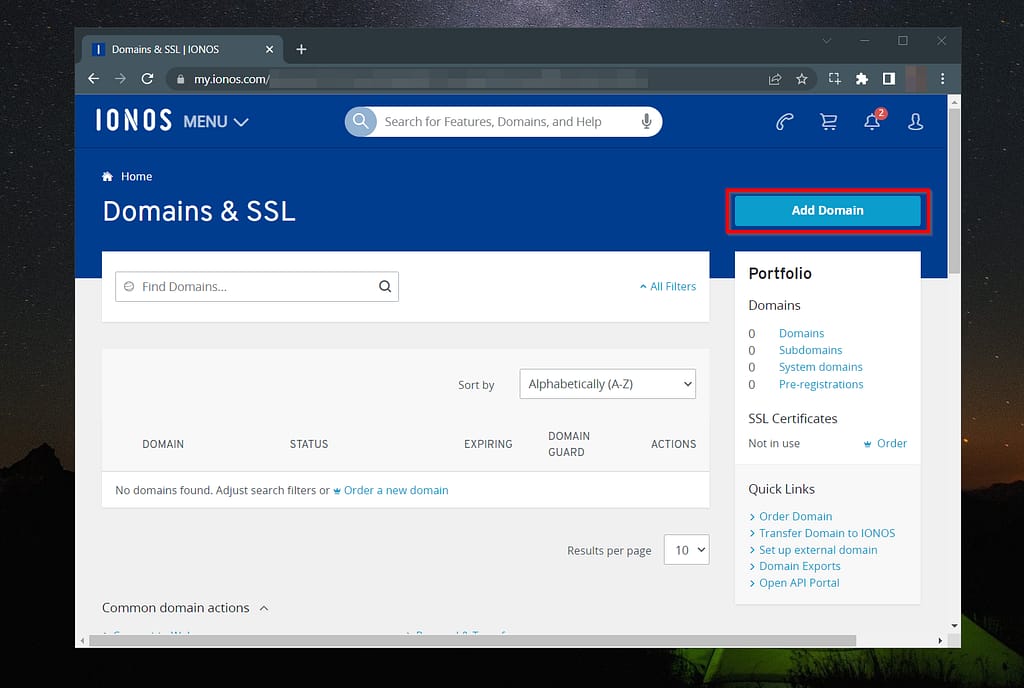The image size is (1024, 688).
Task: Open Results per page dropdown
Action: click(x=686, y=550)
